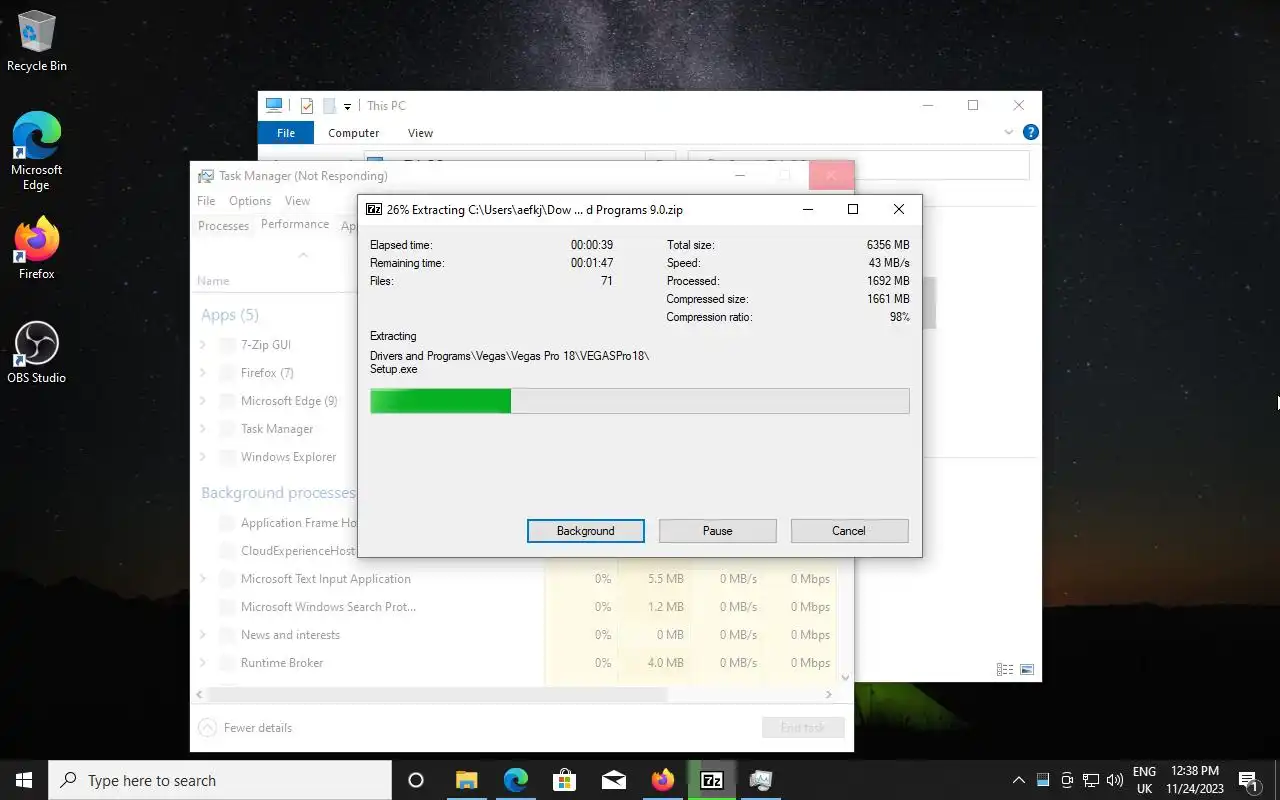
Task: Cancel the 7-Zip extraction
Action: click(849, 531)
